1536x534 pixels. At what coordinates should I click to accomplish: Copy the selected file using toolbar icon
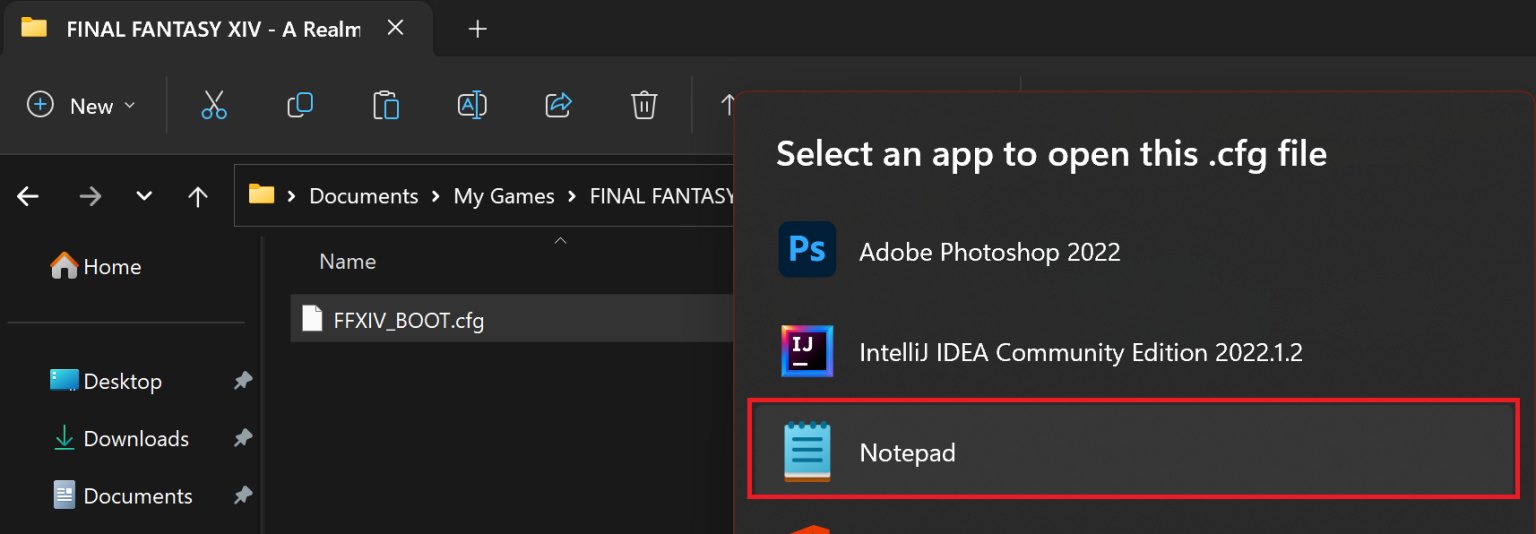tap(300, 105)
